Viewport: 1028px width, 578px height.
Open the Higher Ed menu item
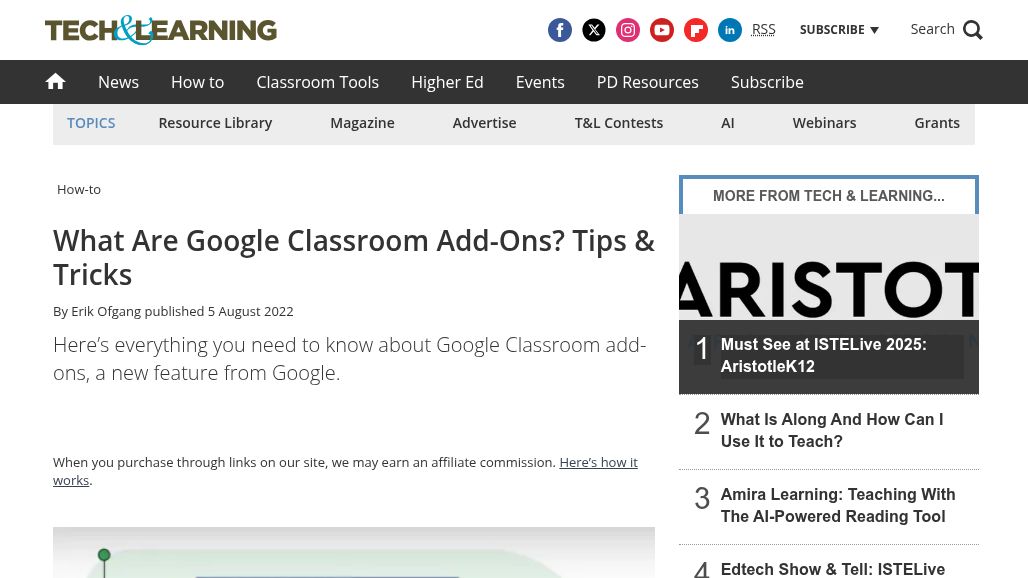[447, 82]
